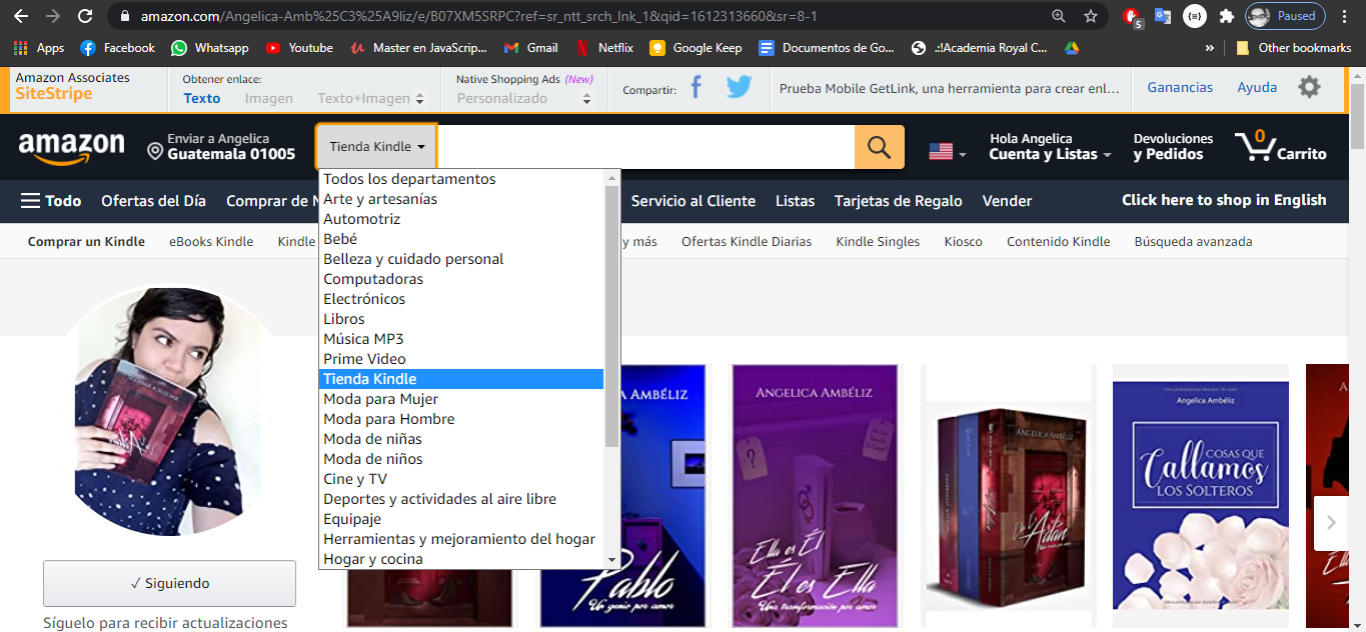Click the browser back arrow
This screenshot has height=632, width=1366.
[20, 16]
